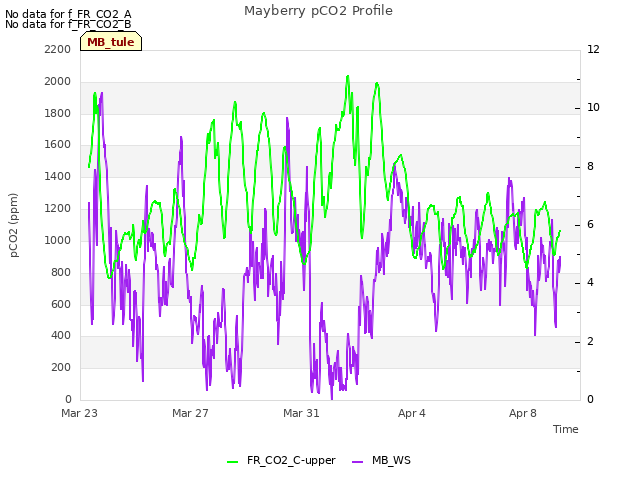Image resolution: width=640 pixels, height=480 pixels.
Task: Select the Time axis label
Action: tap(565, 429)
